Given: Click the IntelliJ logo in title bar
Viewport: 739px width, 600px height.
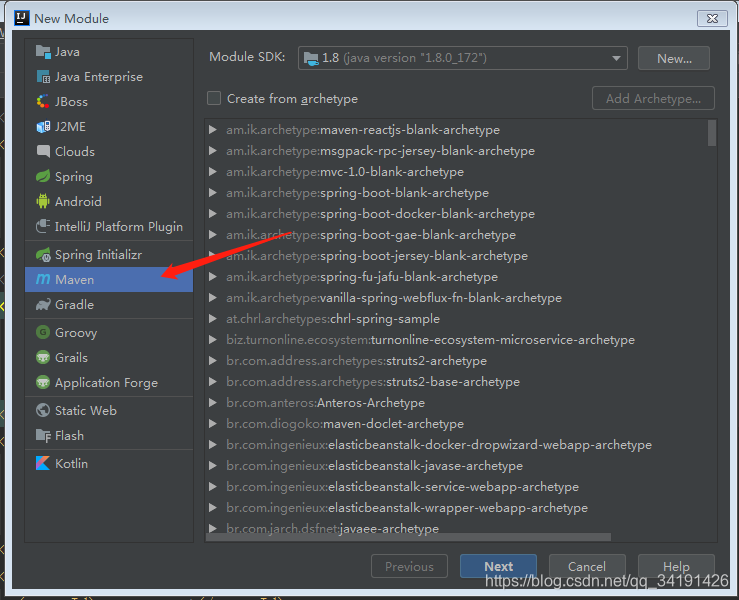Looking at the screenshot, I should [x=21, y=18].
